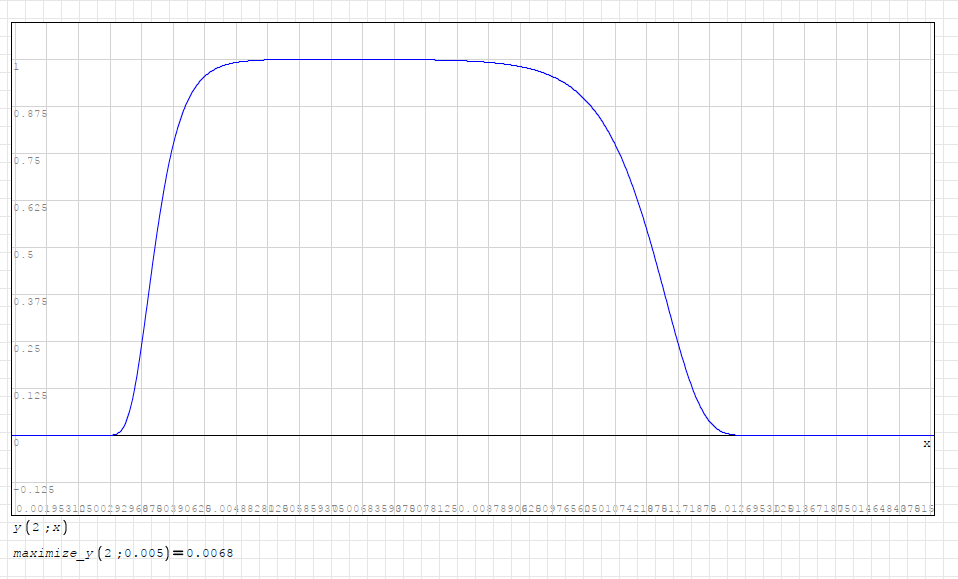Click the -0.125 y-axis tick label
Viewport: 958px width, 579px height.
(32, 489)
